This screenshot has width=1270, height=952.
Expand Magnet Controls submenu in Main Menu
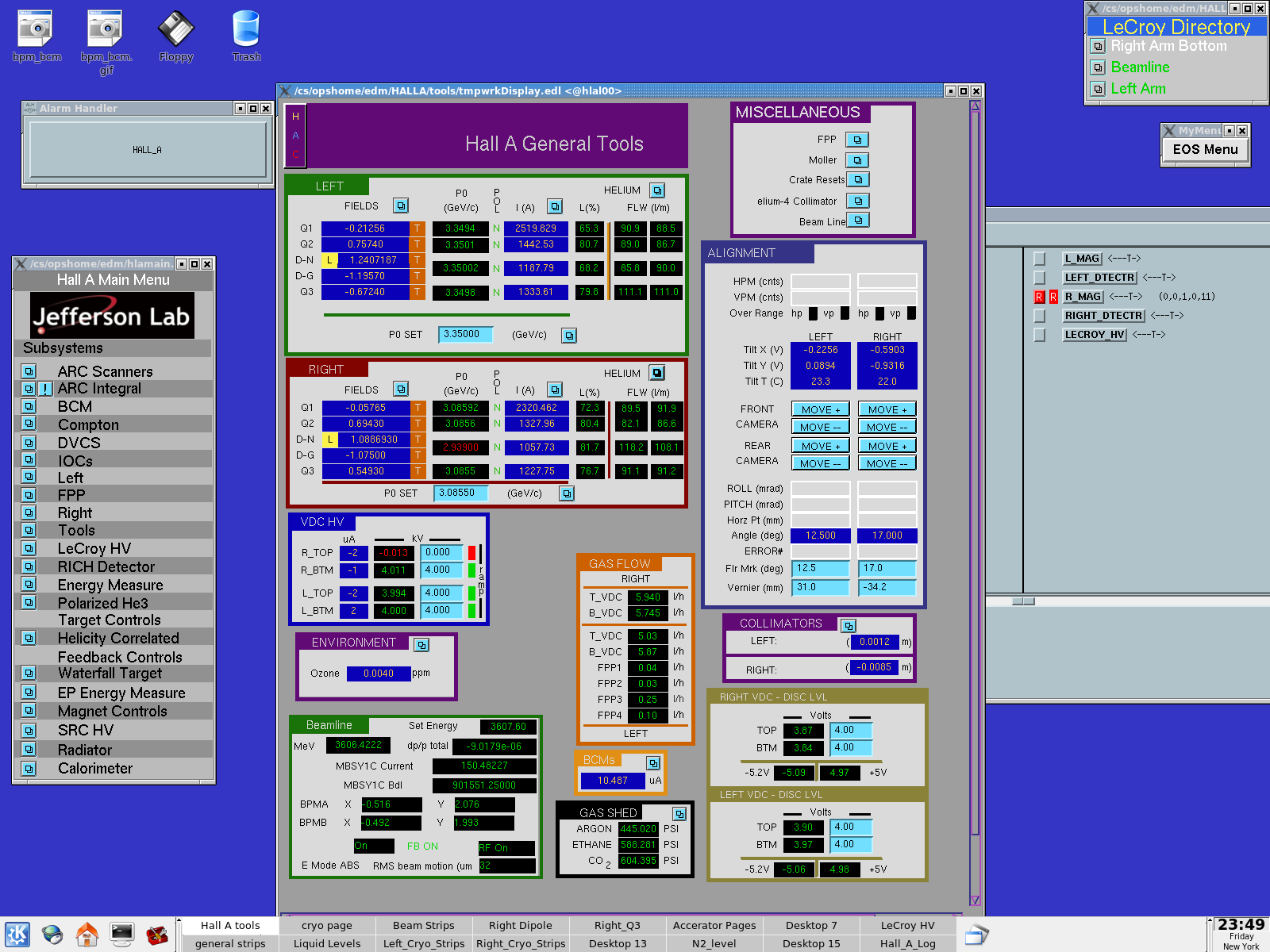[x=29, y=710]
